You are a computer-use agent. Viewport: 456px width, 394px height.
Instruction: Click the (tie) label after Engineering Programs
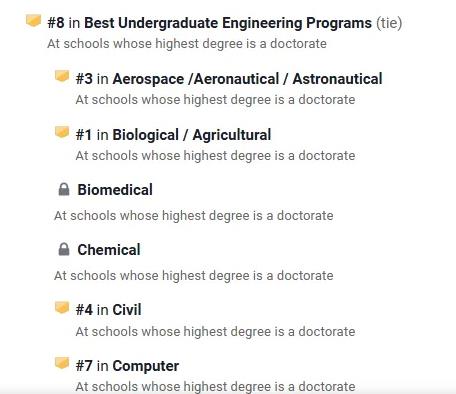389,23
